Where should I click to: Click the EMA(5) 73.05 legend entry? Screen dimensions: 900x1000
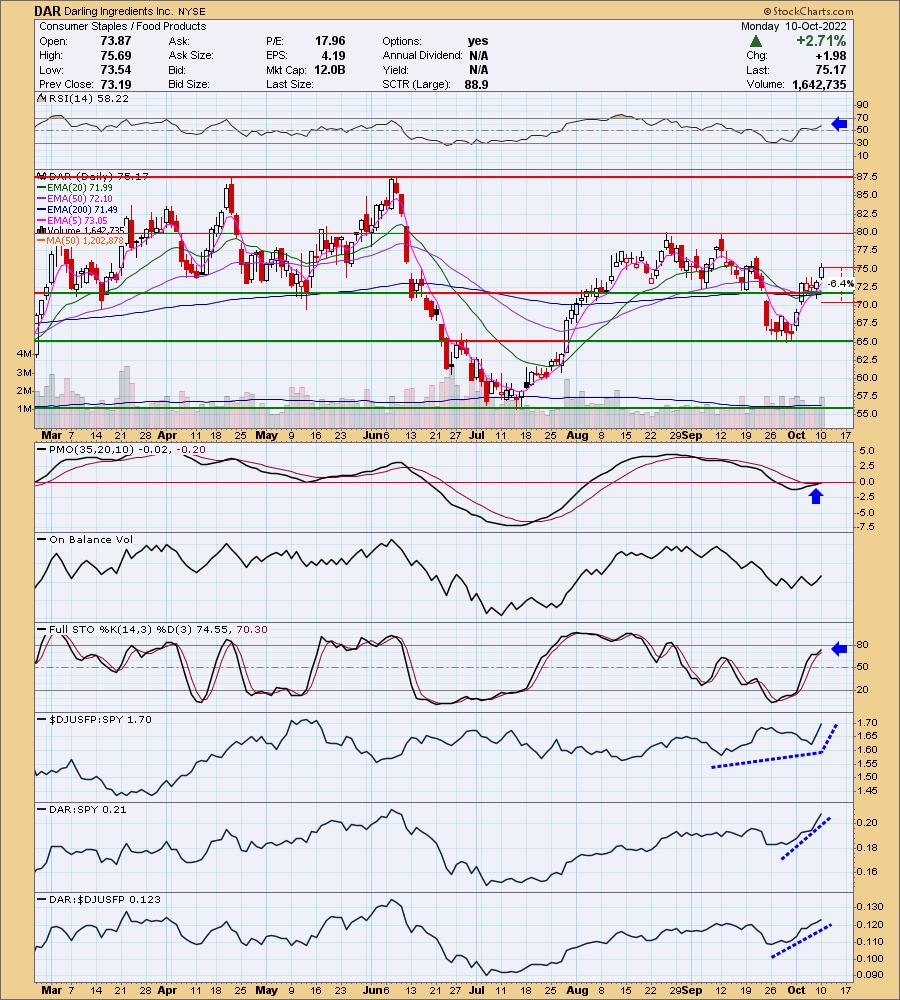77,220
